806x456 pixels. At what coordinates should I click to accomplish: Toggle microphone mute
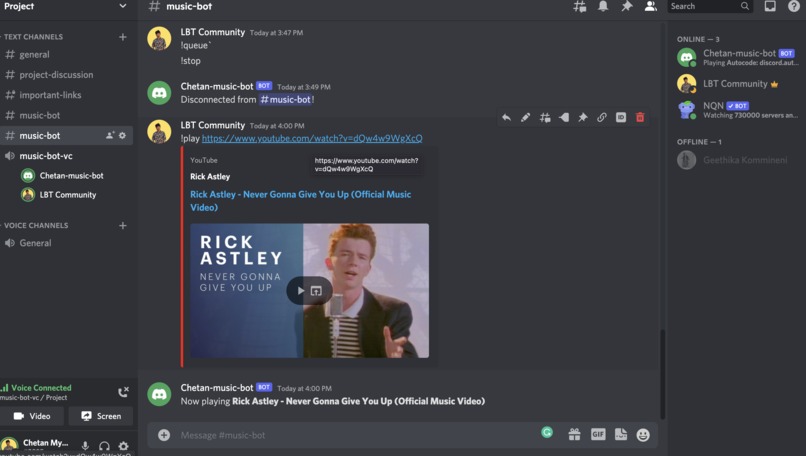85,445
